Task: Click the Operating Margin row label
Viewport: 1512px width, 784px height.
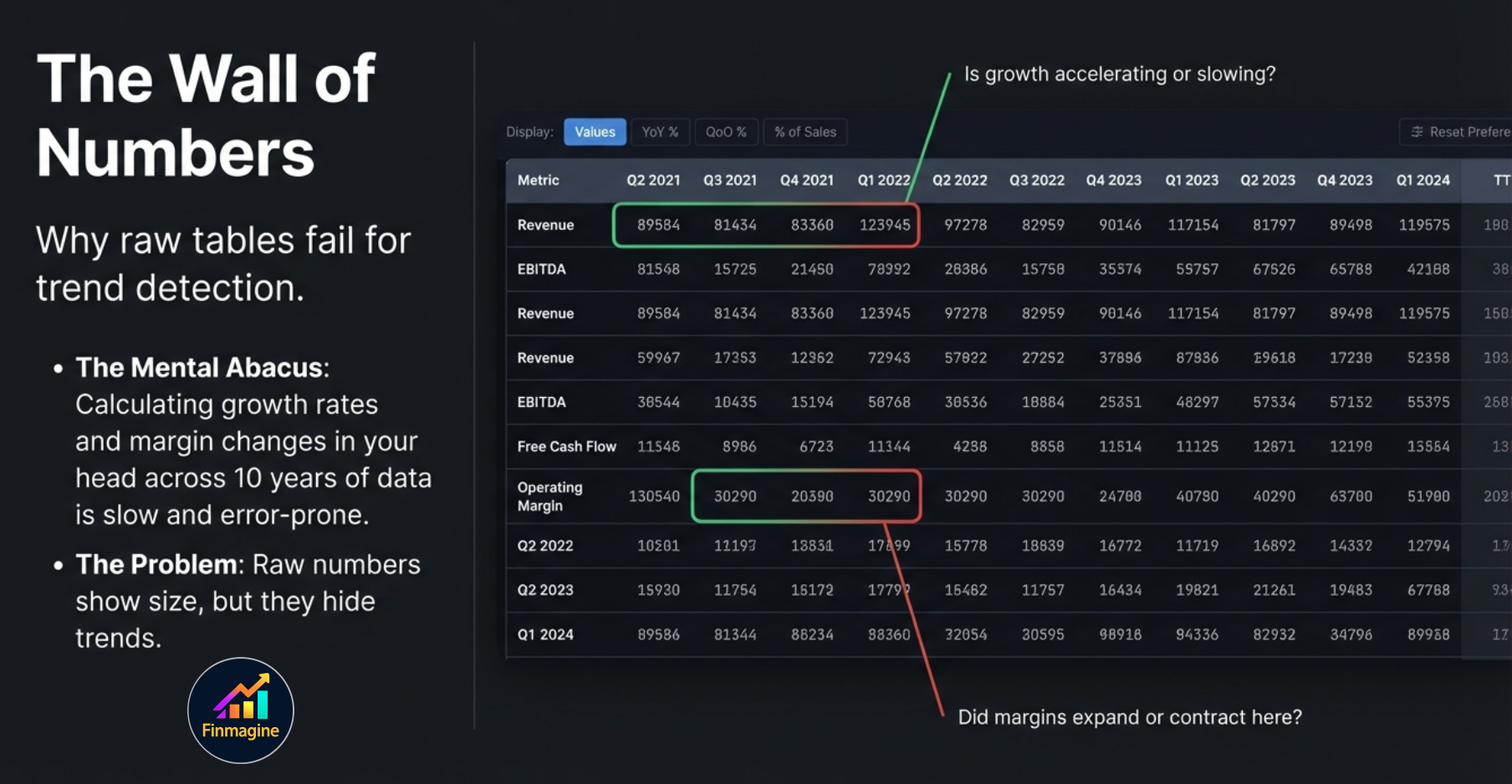Action: (x=549, y=496)
